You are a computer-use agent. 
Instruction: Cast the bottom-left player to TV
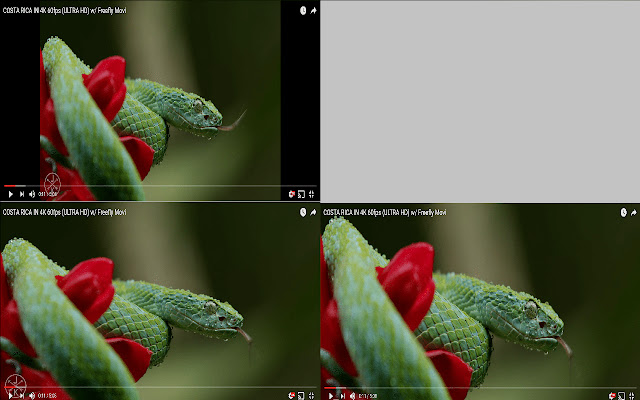coord(301,396)
